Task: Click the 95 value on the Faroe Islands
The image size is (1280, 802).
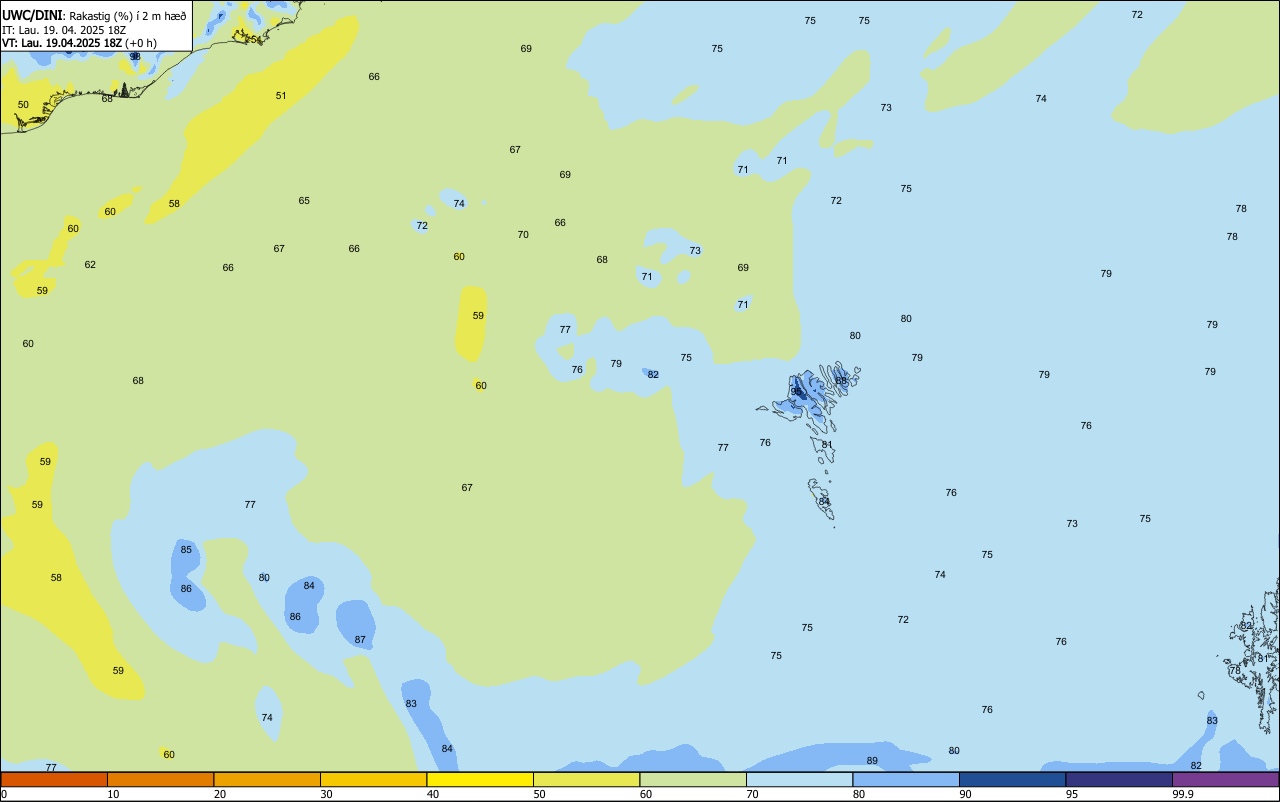Action: [797, 392]
